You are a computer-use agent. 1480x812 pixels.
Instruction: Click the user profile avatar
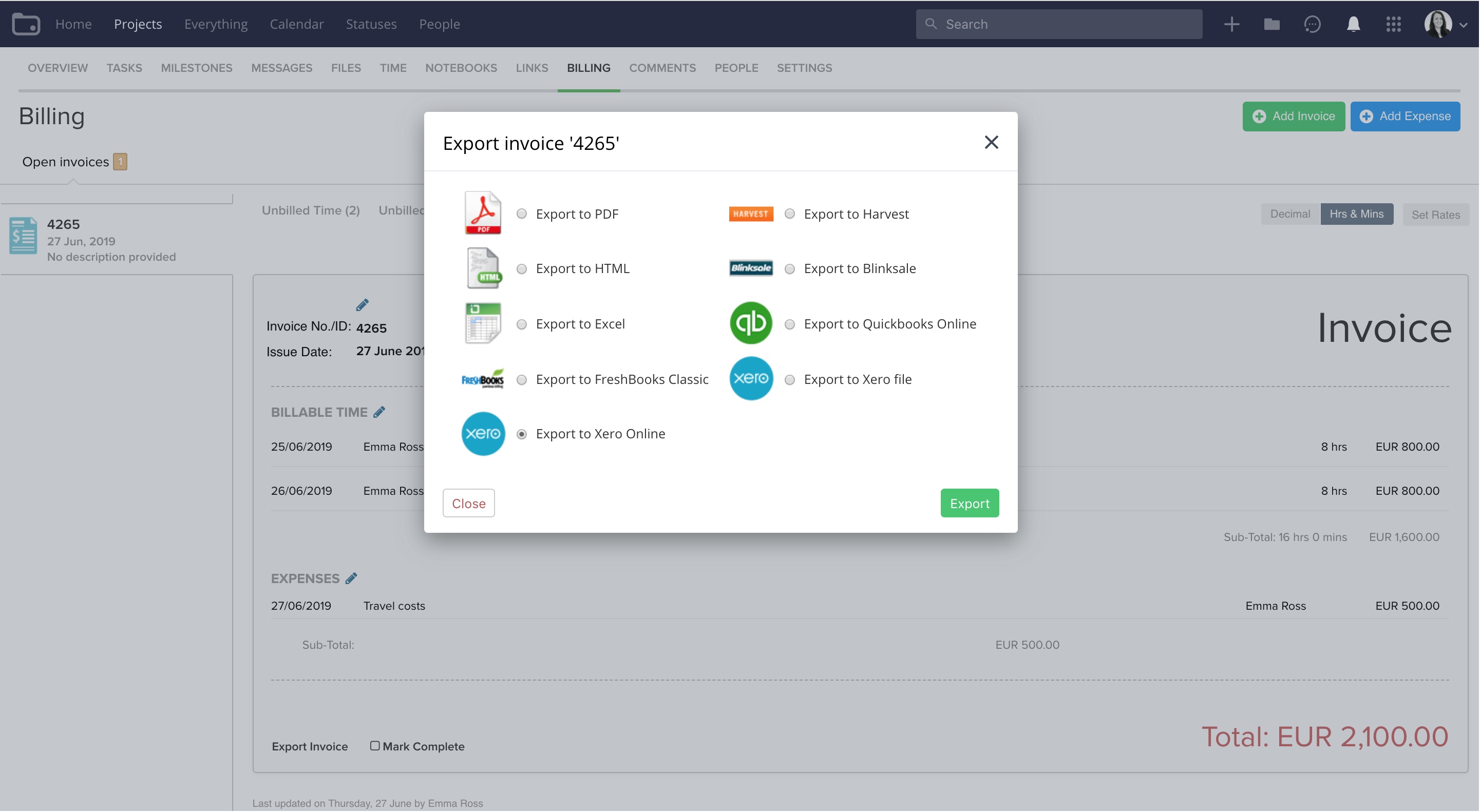(1437, 24)
